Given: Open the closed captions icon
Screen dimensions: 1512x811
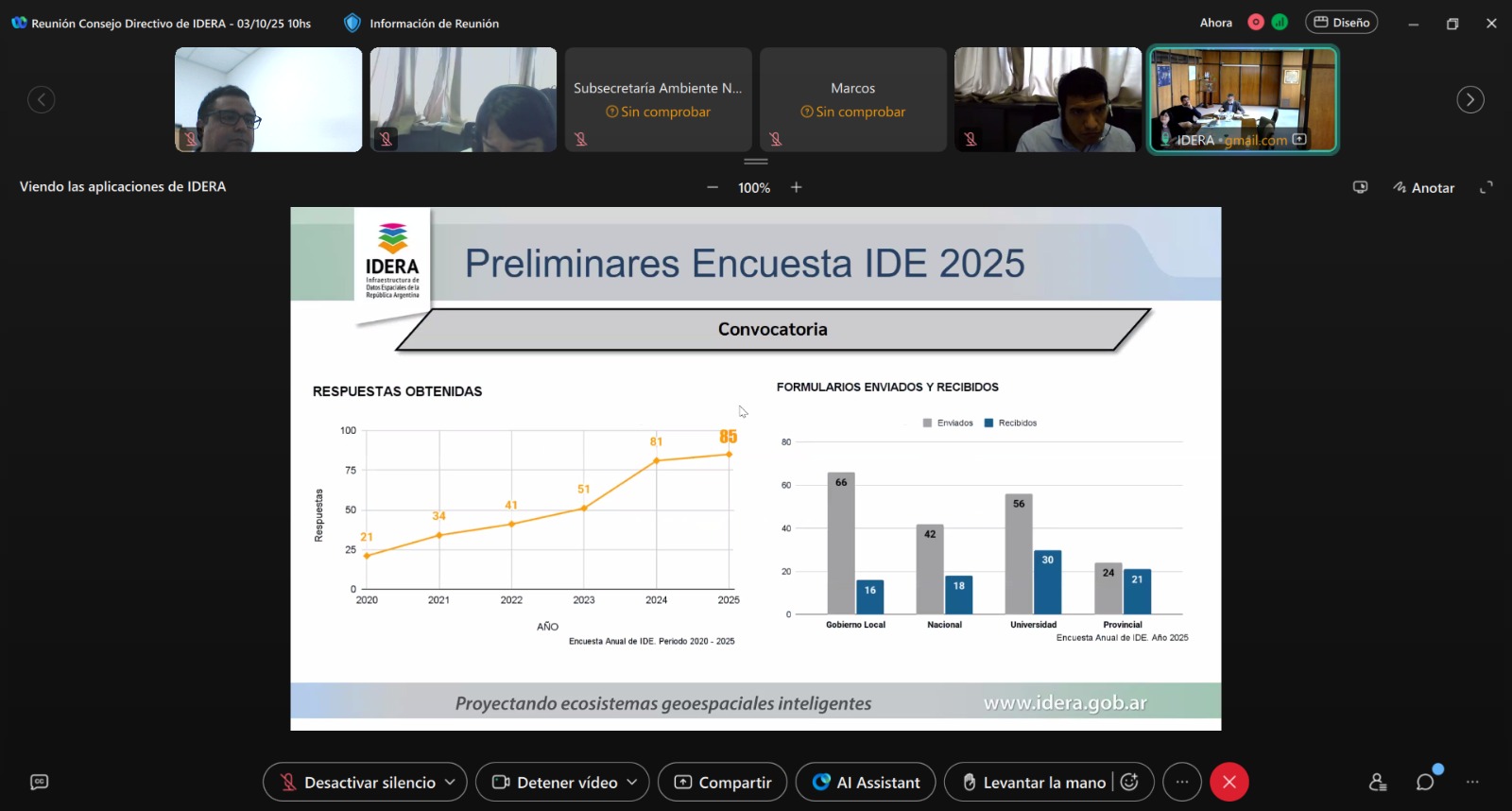Looking at the screenshot, I should [x=39, y=782].
